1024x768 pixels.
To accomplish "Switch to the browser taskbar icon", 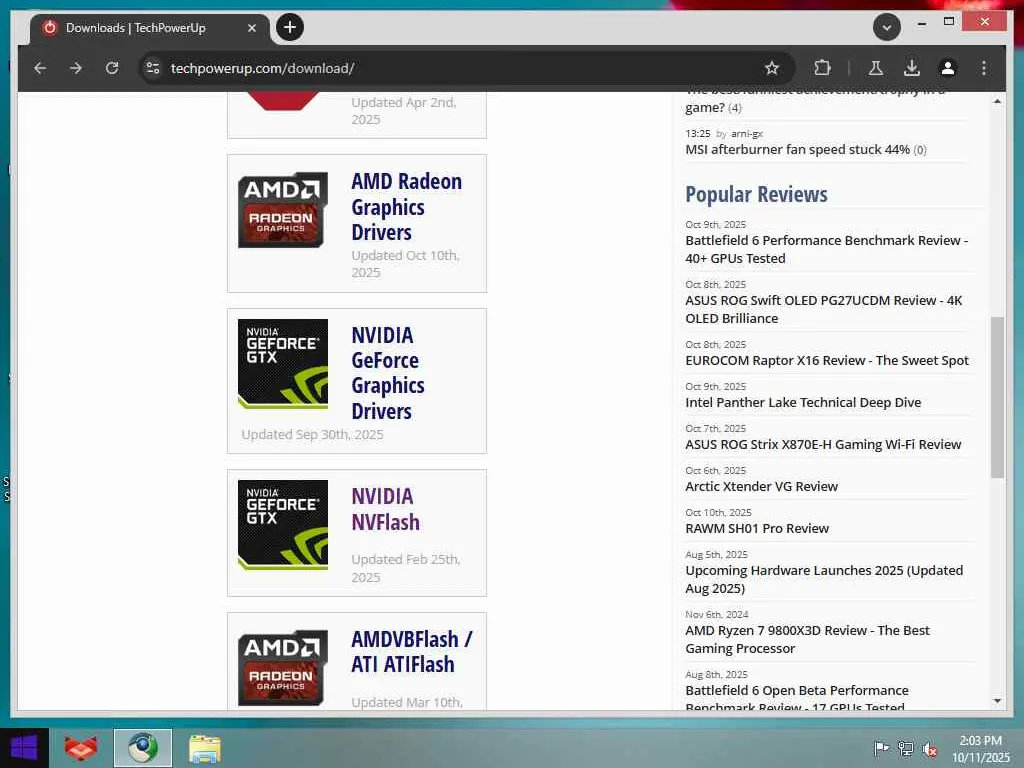I will click(143, 748).
